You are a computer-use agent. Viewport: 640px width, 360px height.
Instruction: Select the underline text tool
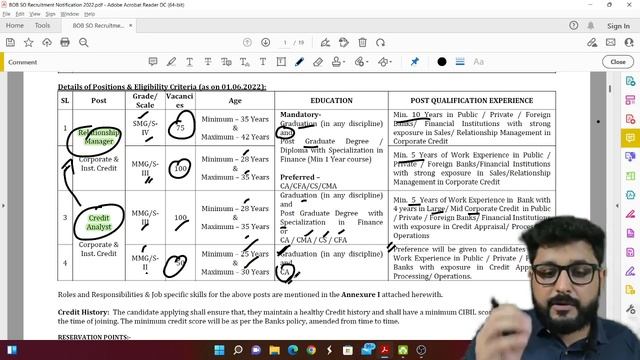pos(189,62)
